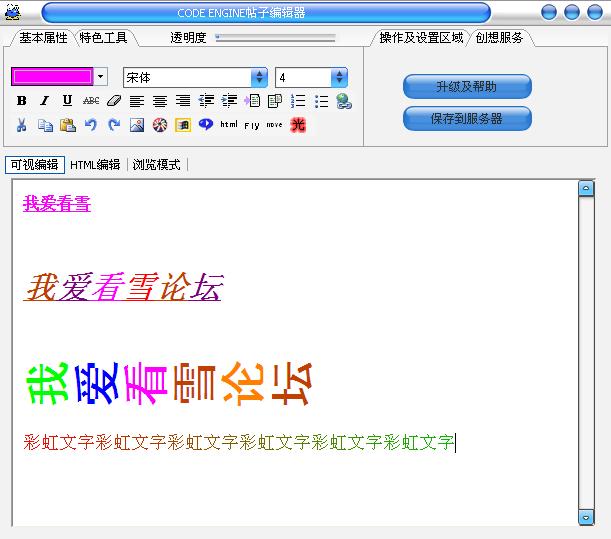Click the blue speech bubble icon
The width and height of the screenshot is (611, 539).
(206, 124)
